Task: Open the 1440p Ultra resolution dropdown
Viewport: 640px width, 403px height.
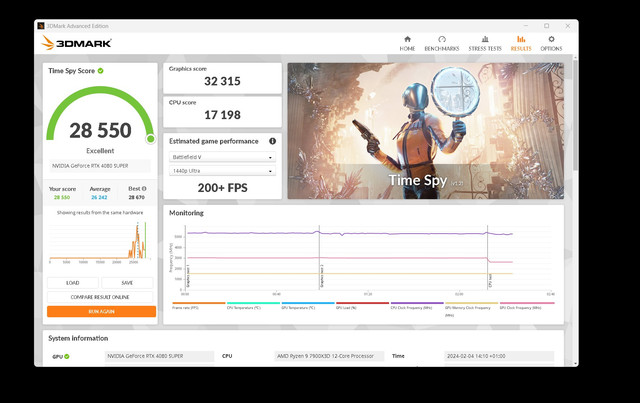Action: (x=222, y=171)
